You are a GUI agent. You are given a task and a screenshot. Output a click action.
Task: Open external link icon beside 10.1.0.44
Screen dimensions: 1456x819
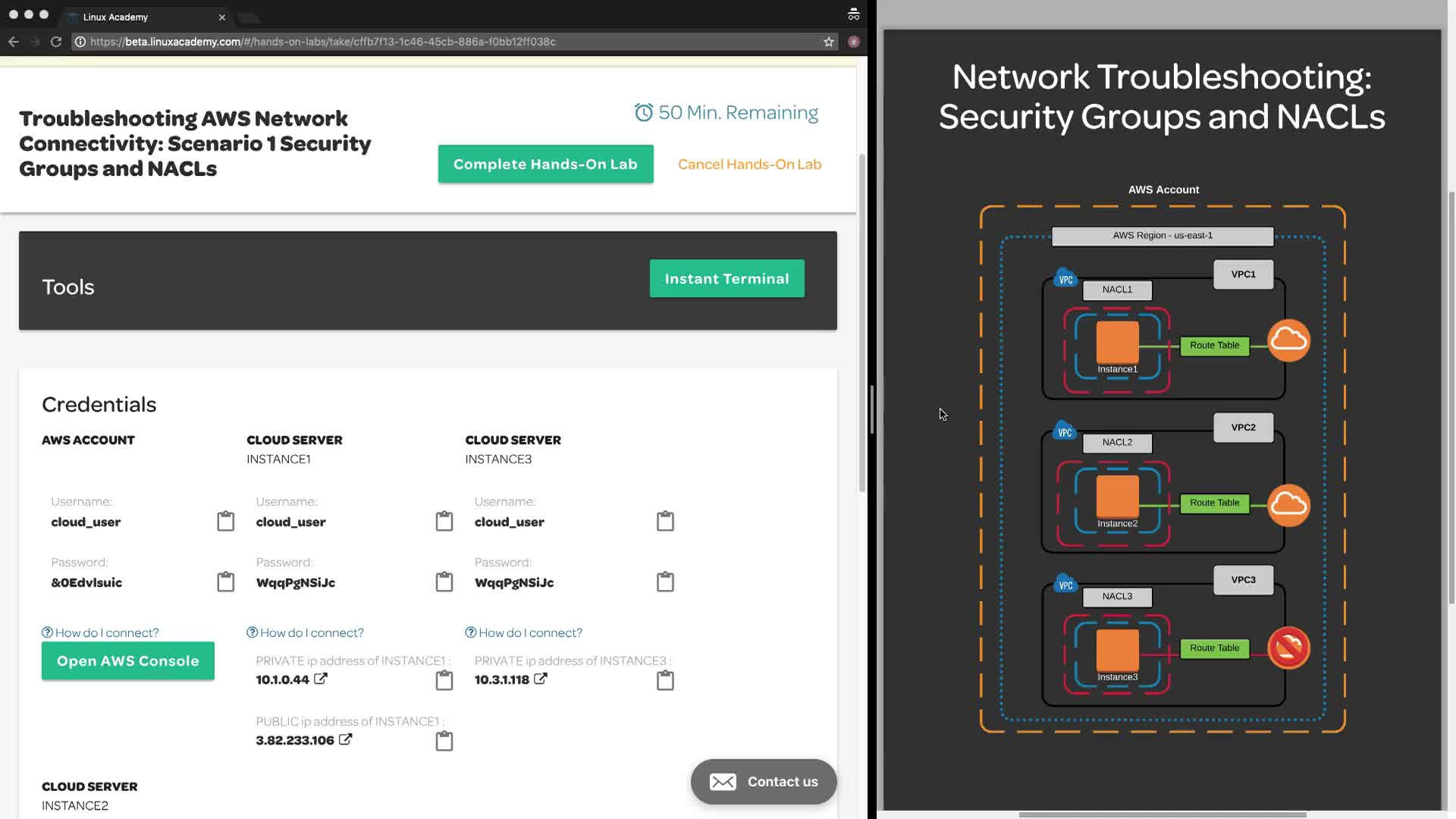coord(321,679)
